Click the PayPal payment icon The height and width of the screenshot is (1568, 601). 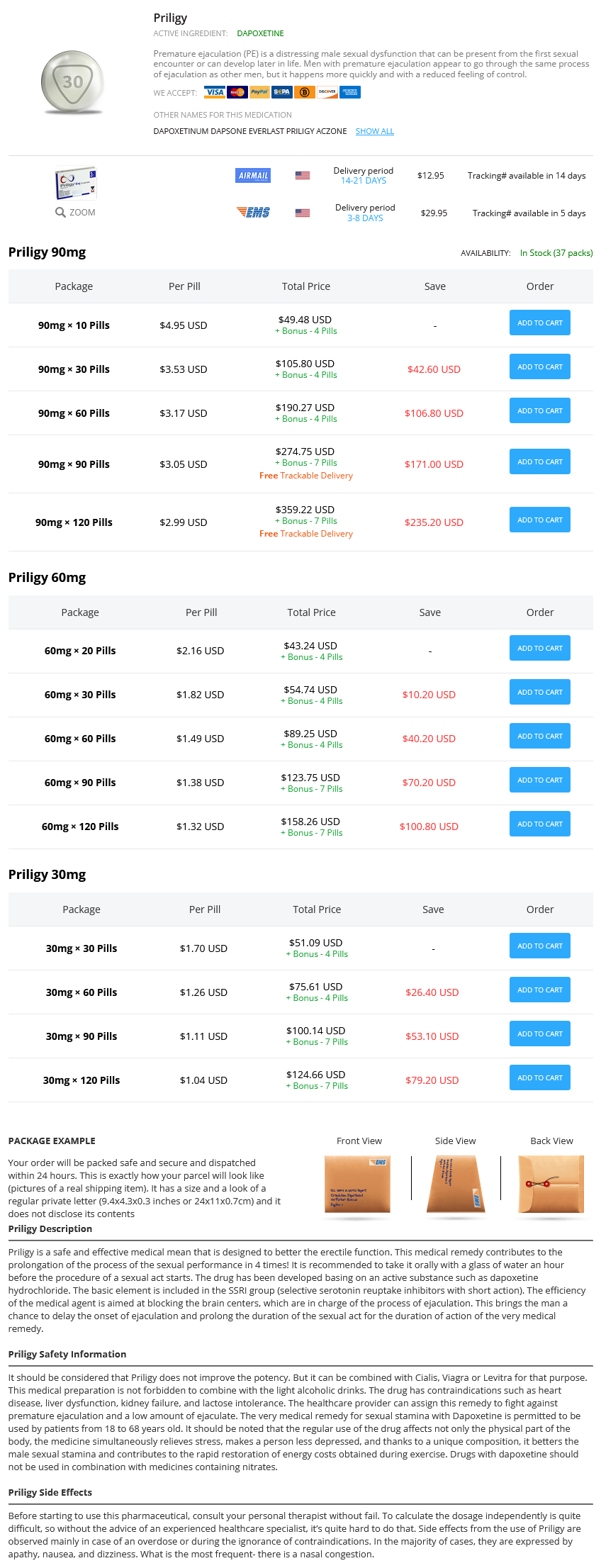tap(259, 92)
